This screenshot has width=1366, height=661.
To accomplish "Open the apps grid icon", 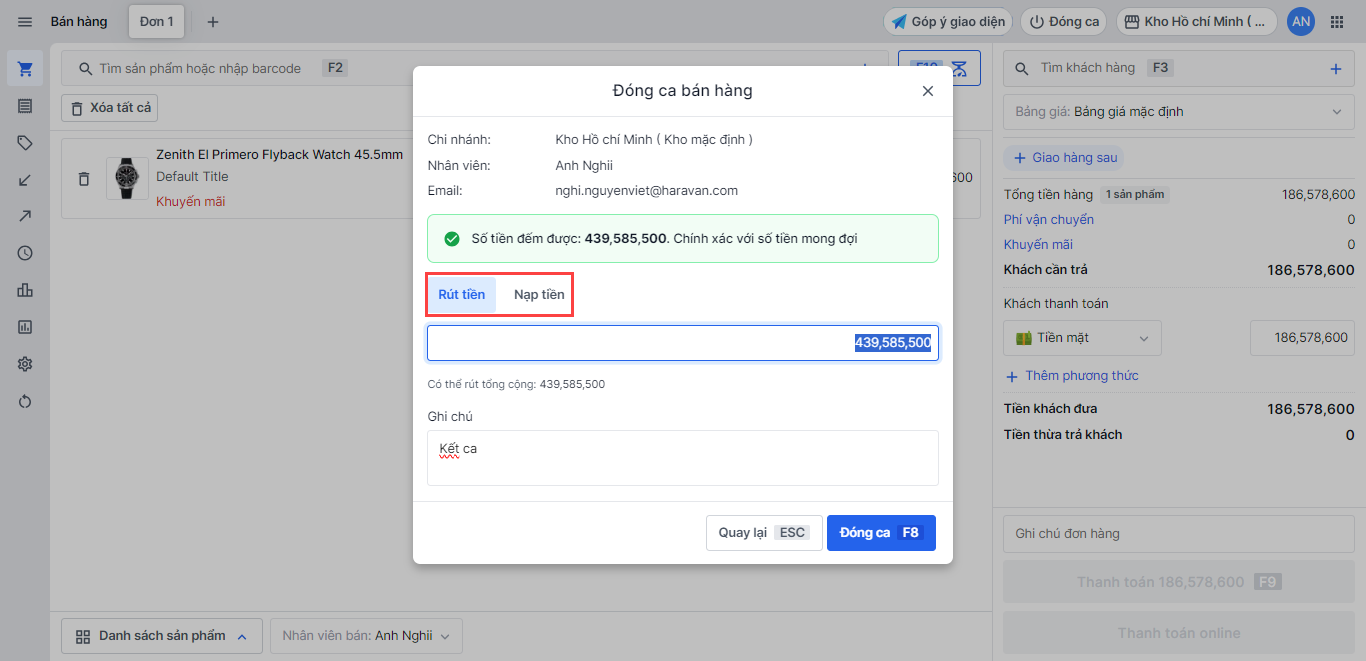I will 1337,22.
